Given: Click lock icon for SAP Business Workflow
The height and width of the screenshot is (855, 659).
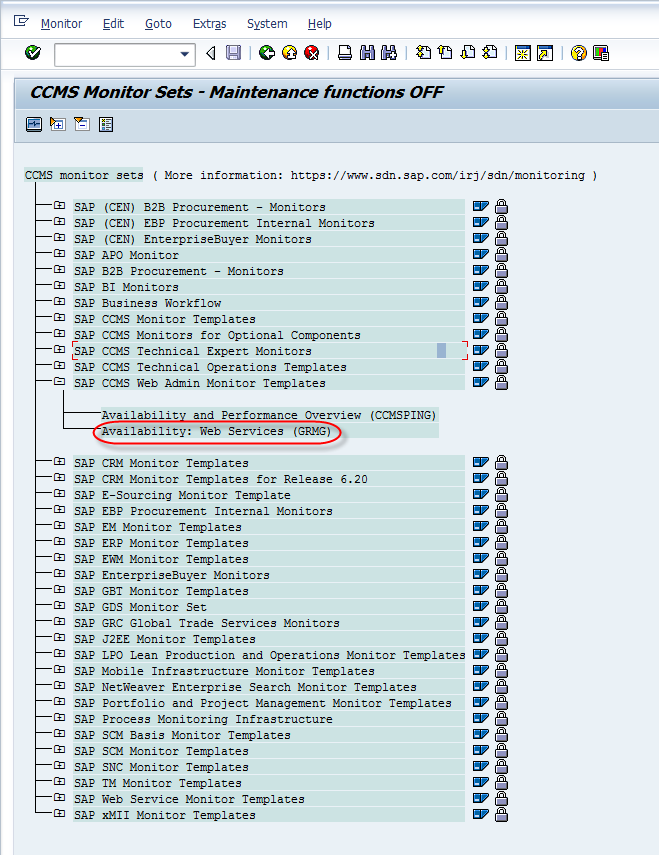Looking at the screenshot, I should click(x=501, y=303).
